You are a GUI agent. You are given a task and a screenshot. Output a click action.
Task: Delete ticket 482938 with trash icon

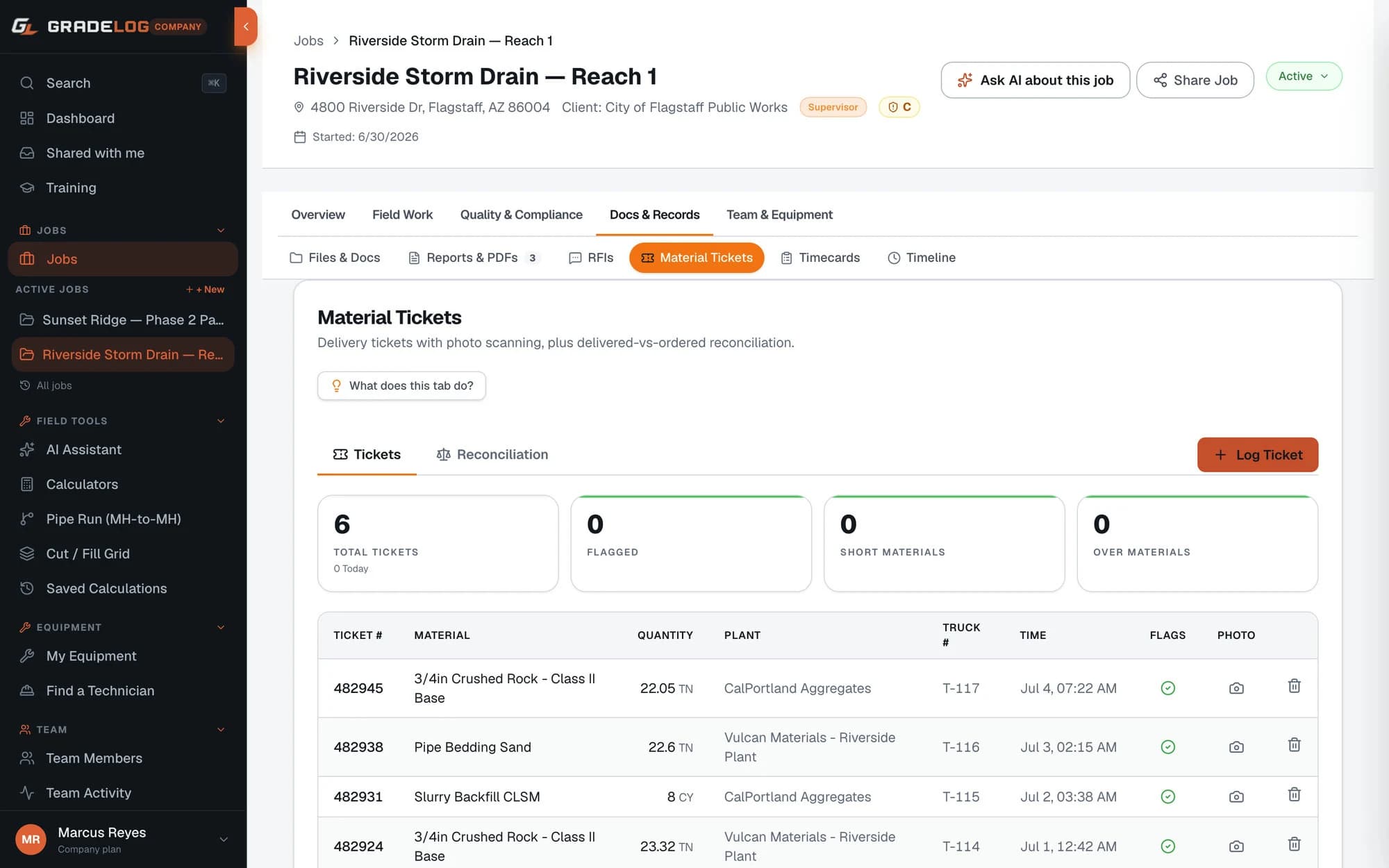point(1295,745)
